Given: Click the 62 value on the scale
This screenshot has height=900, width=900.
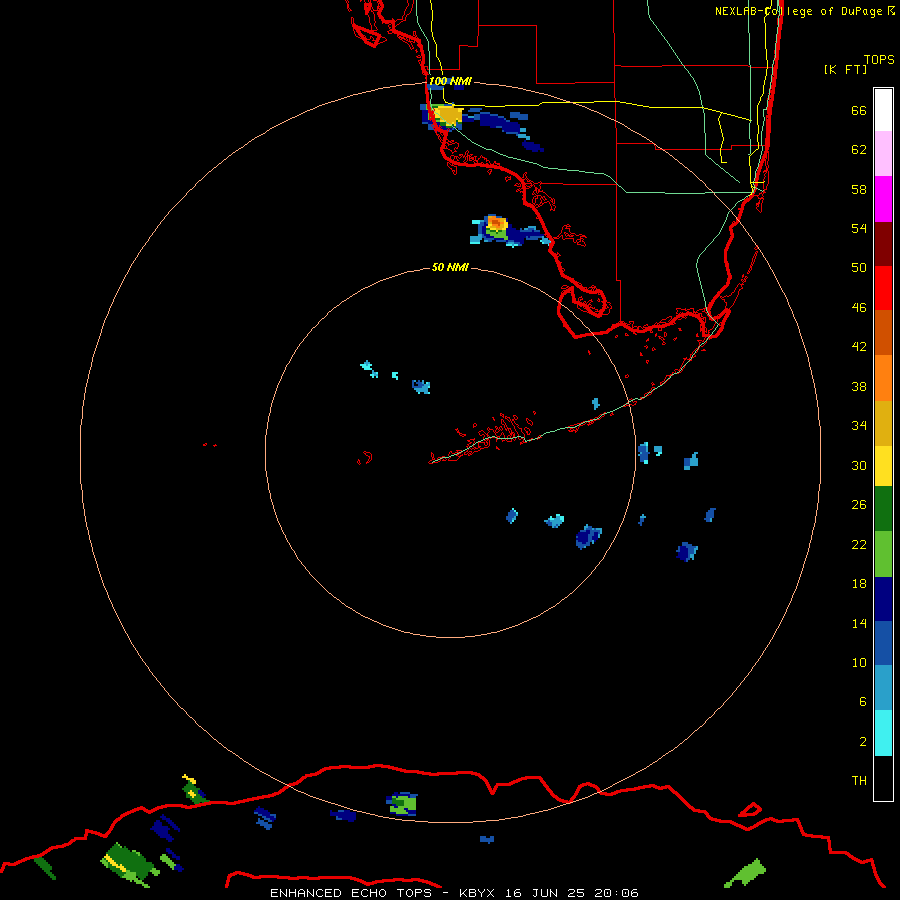Looking at the screenshot, I should [x=859, y=150].
